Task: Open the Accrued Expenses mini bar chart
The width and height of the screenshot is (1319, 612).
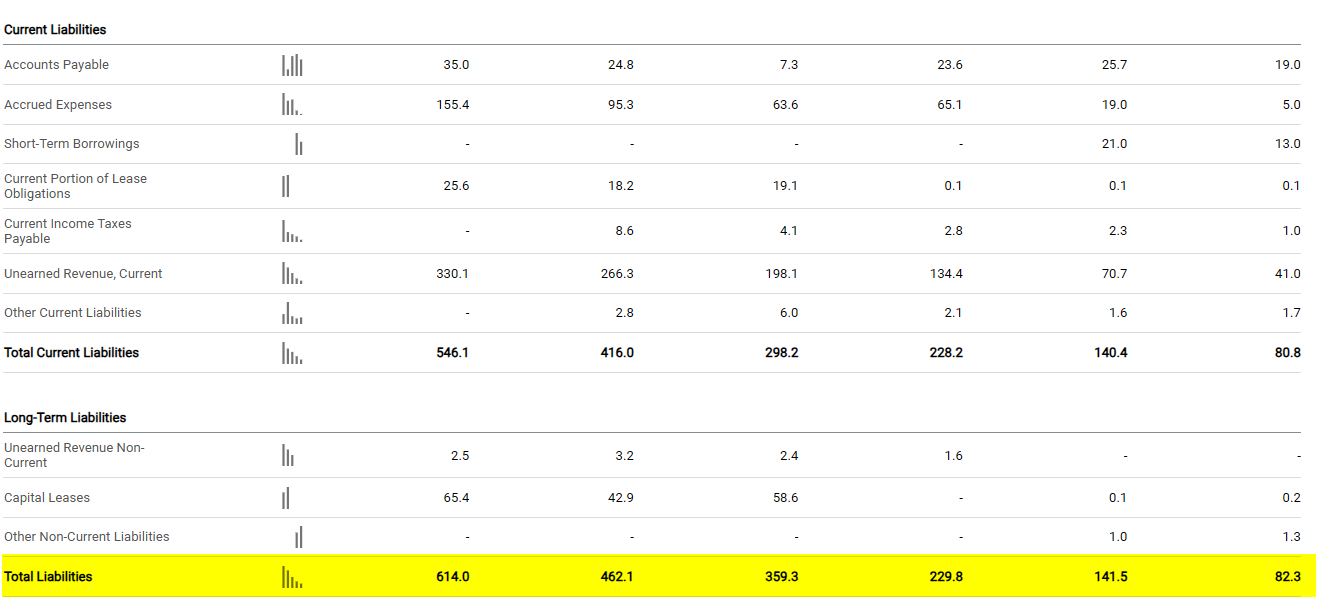Action: coord(292,105)
